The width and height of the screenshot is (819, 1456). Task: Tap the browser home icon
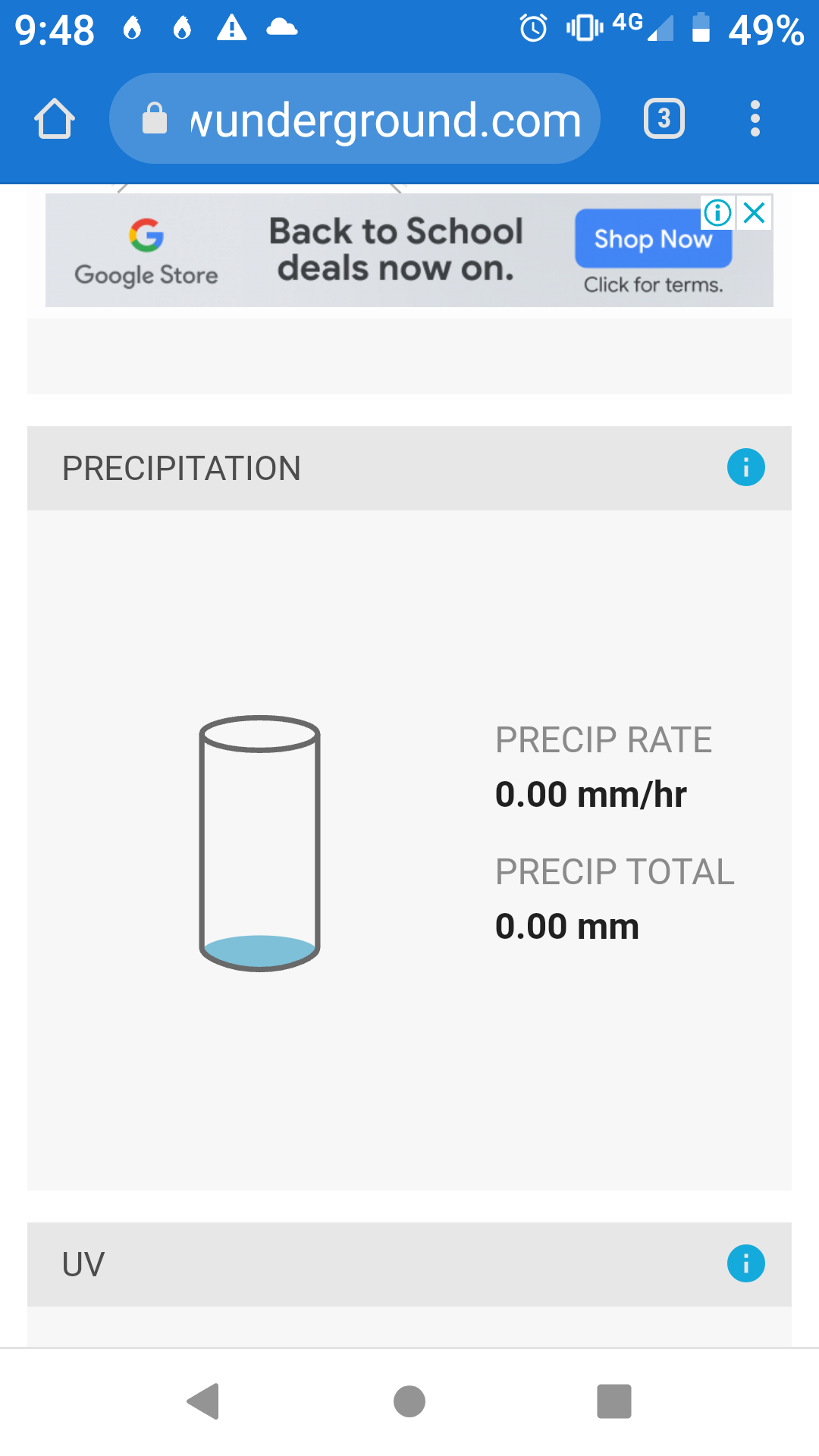55,119
